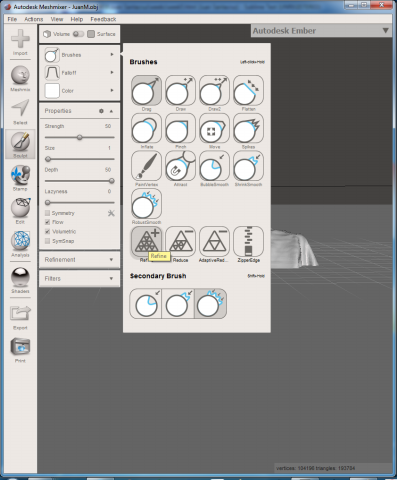Open the Edit tool
The height and width of the screenshot is (480, 397).
pyautogui.click(x=20, y=211)
